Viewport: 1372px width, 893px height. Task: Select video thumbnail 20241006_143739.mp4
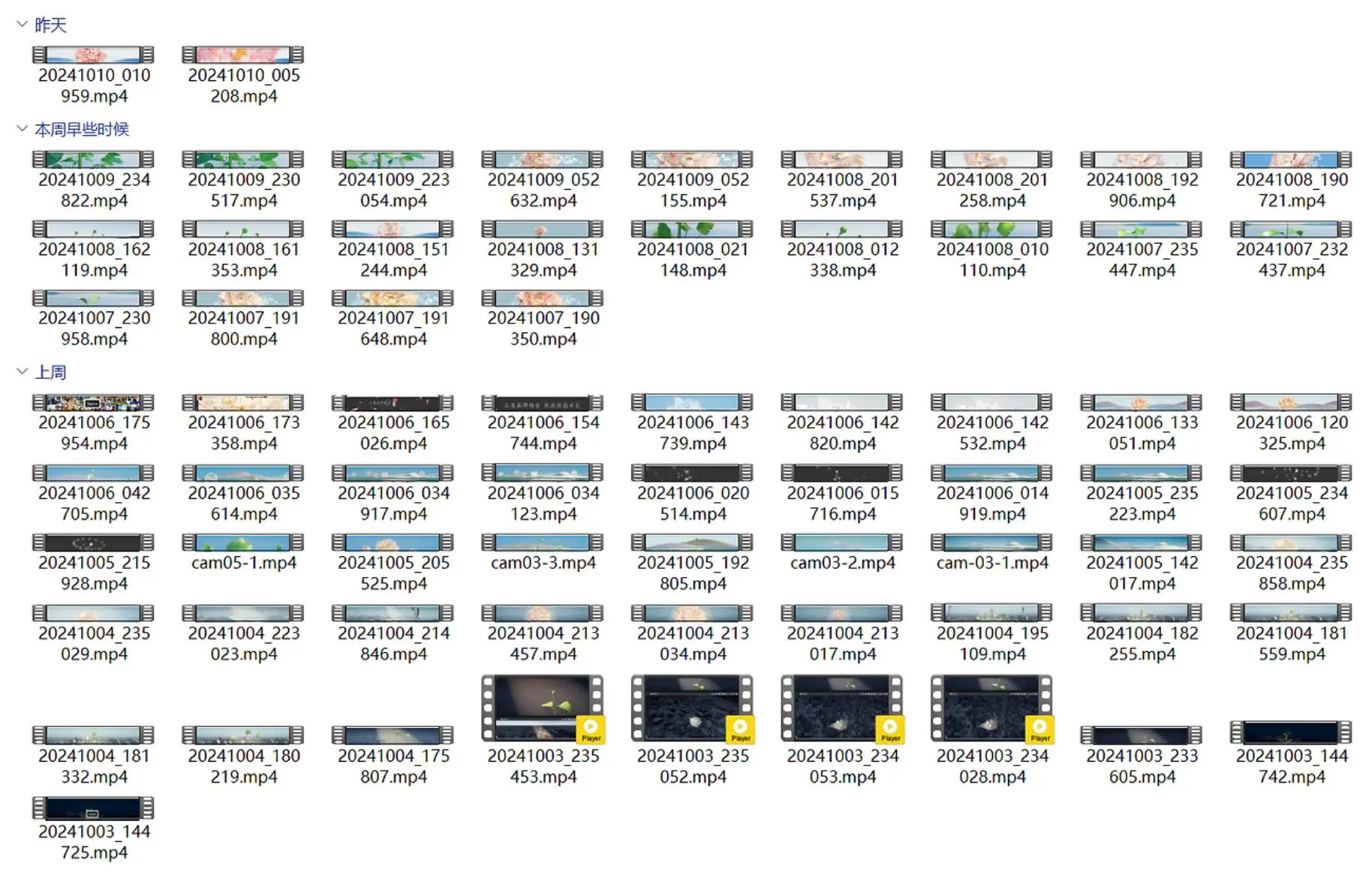pos(693,402)
